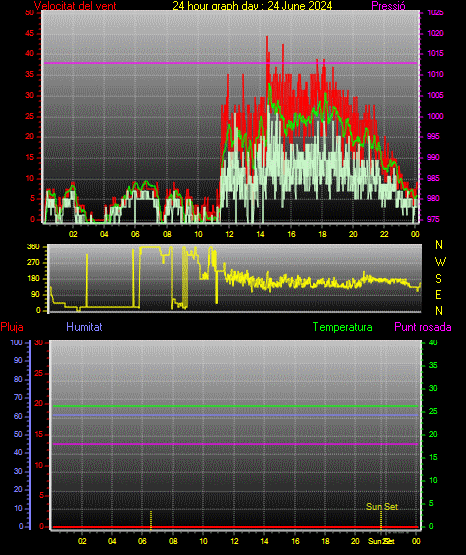Click the magenta pressure line in wind graph
Viewport: 466px width, 555px height.
[x=230, y=63]
